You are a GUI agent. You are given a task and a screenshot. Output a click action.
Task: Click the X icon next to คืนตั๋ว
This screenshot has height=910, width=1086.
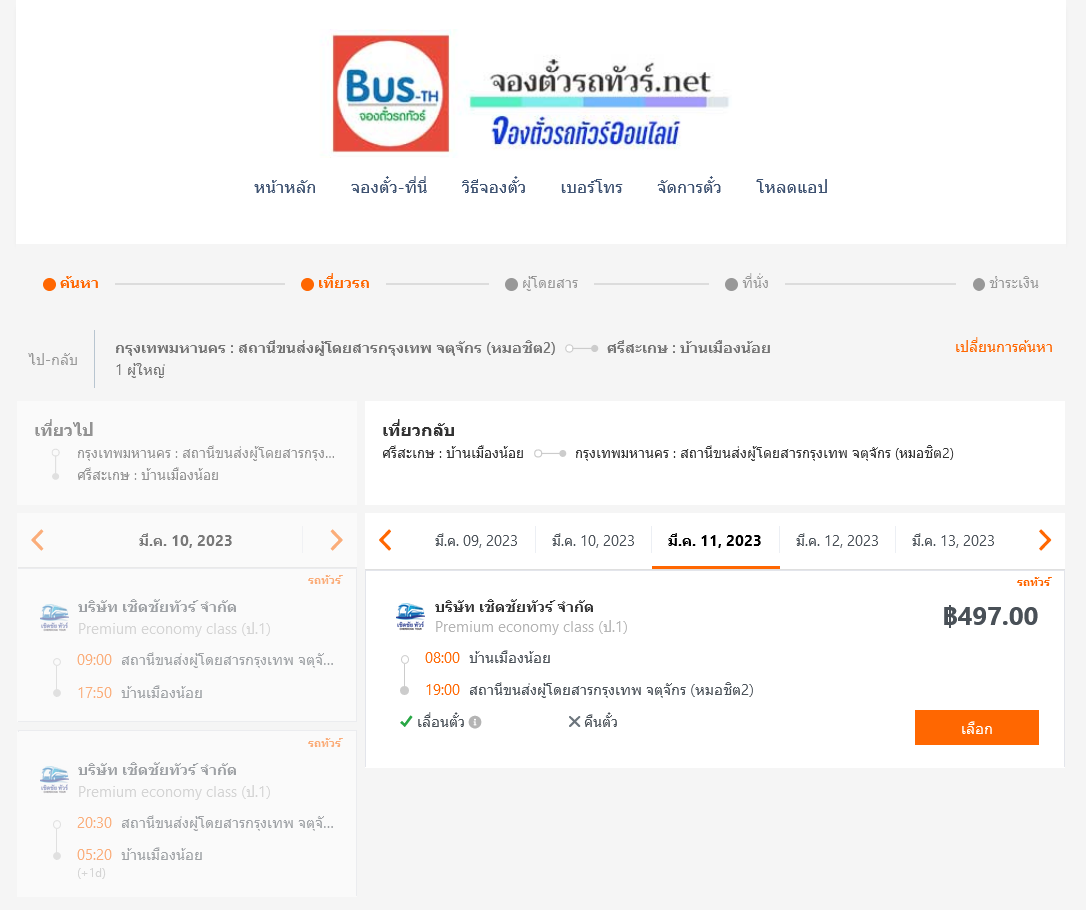pos(574,722)
